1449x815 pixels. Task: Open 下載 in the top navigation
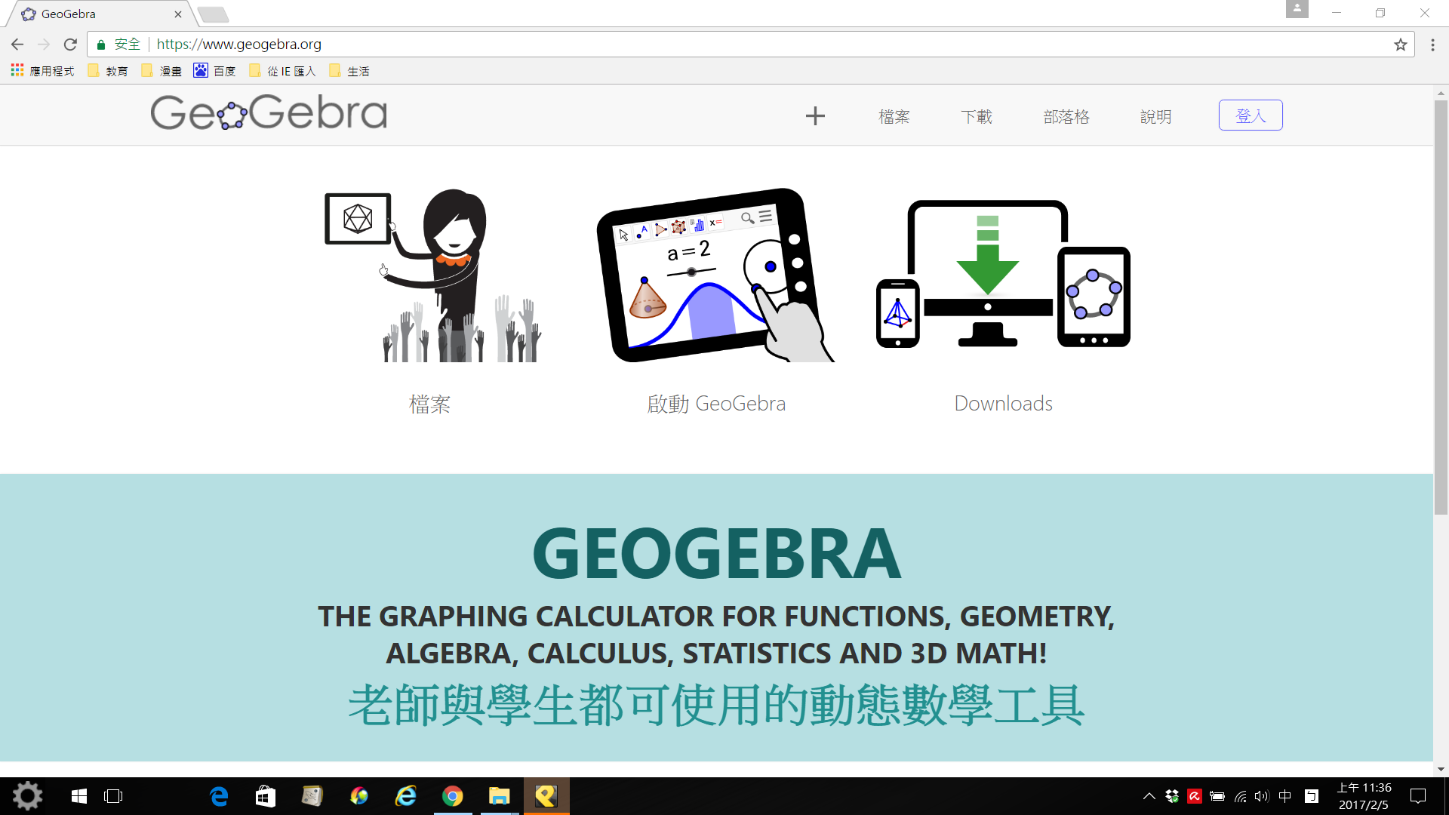point(976,117)
